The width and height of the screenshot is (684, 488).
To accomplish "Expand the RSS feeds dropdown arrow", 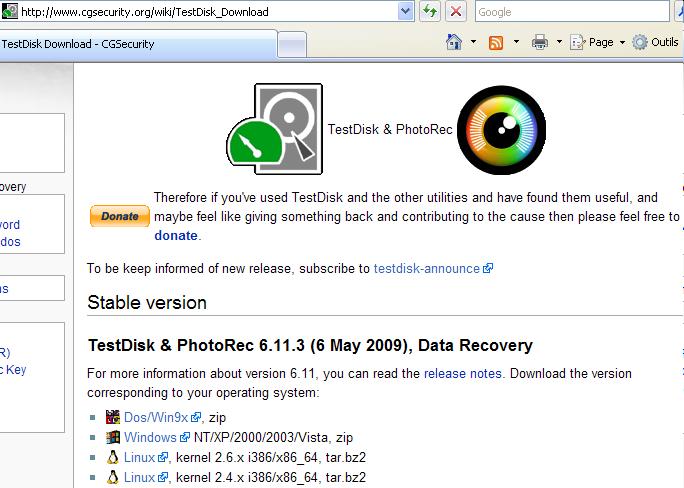I will (x=516, y=42).
